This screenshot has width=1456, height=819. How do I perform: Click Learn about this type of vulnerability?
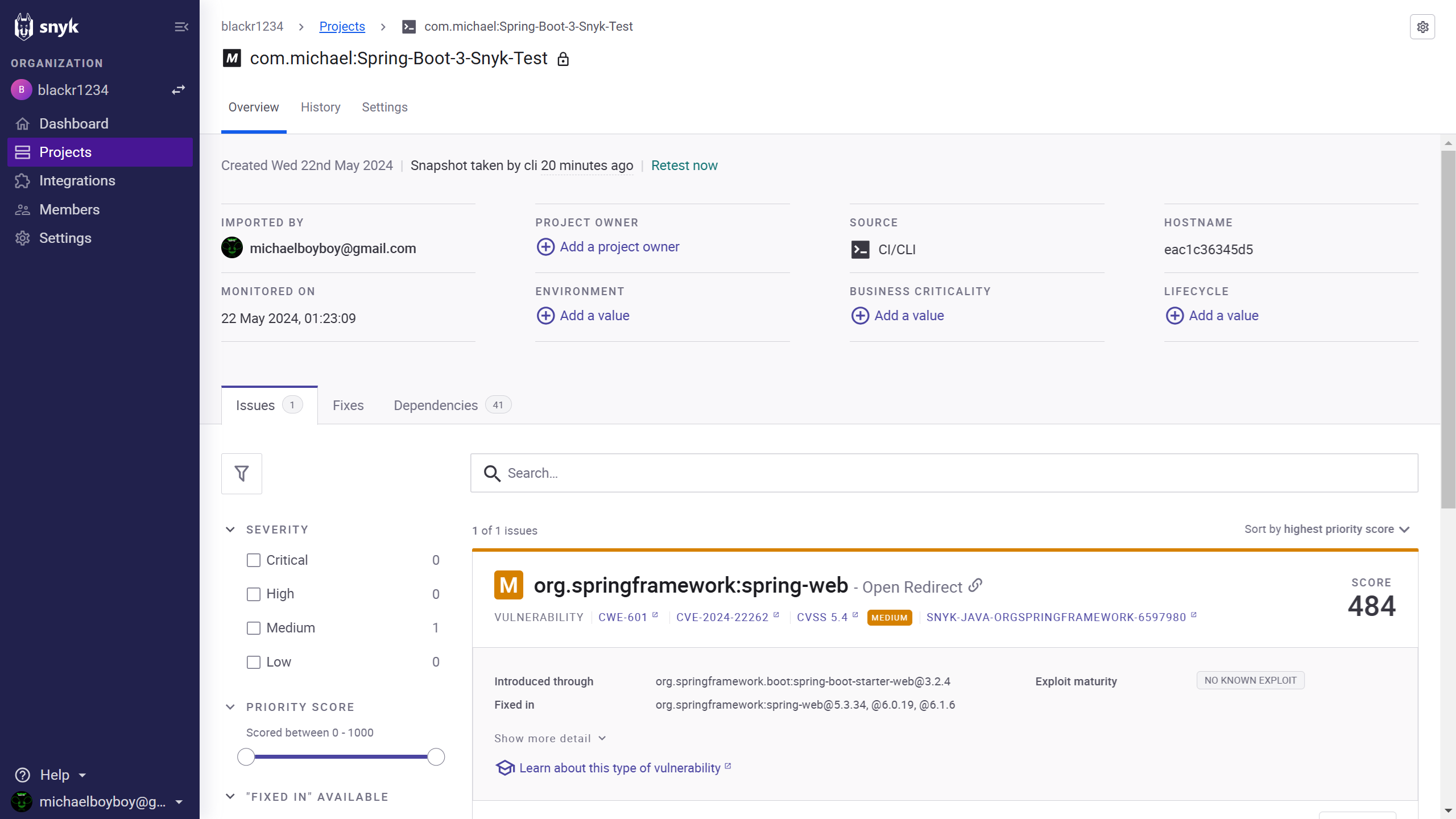coord(624,768)
